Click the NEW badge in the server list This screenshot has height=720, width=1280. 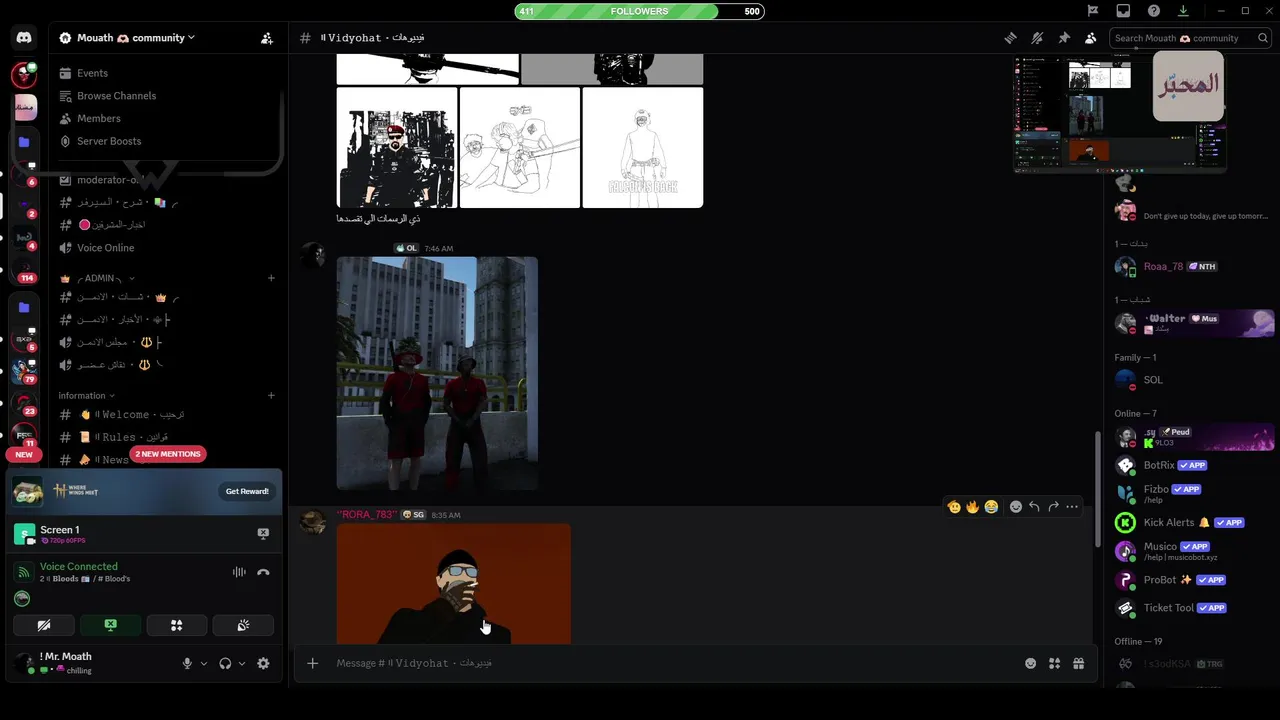point(24,454)
